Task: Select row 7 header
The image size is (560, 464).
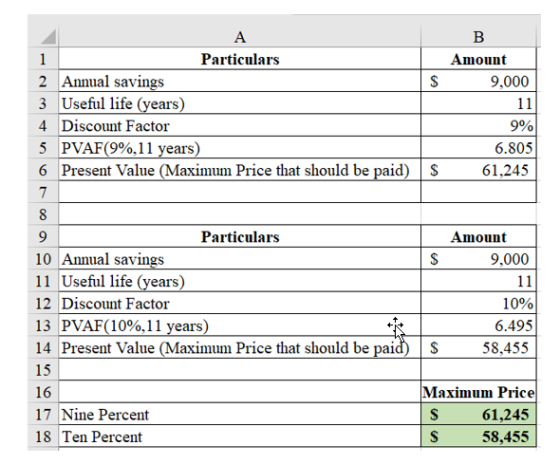Action: point(43,192)
